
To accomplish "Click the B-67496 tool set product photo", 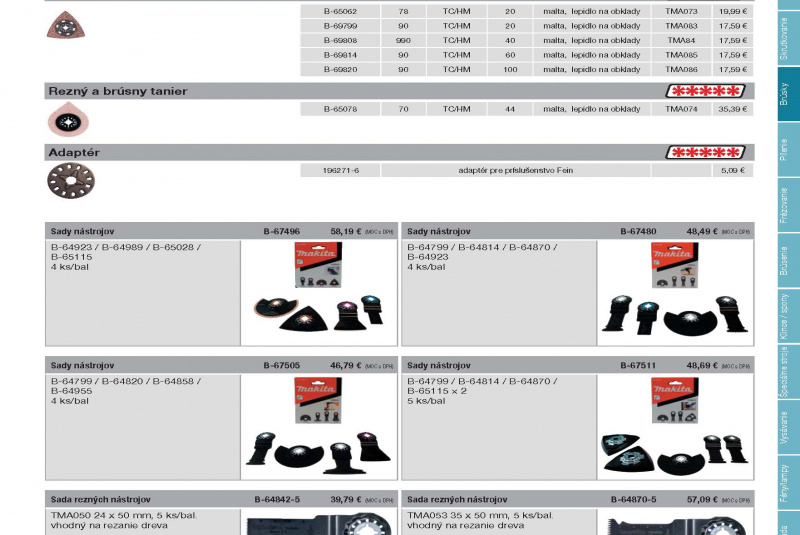I will [x=319, y=293].
